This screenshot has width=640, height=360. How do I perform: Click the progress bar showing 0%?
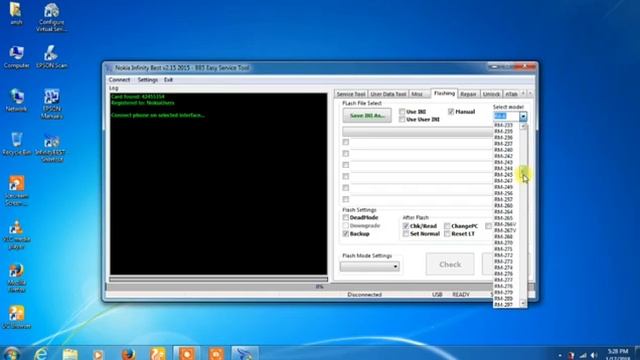[320, 287]
